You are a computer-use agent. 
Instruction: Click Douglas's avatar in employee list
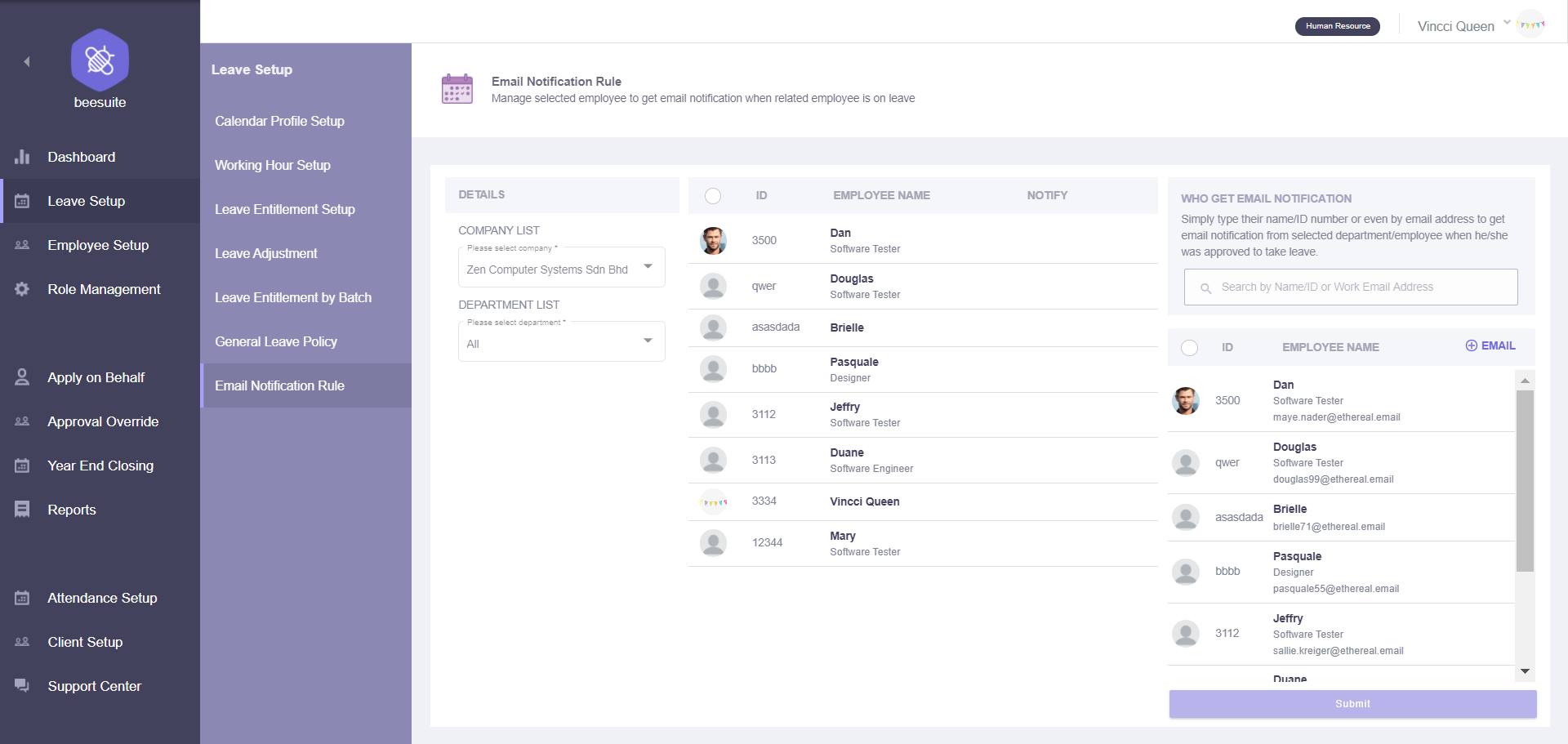click(713, 287)
